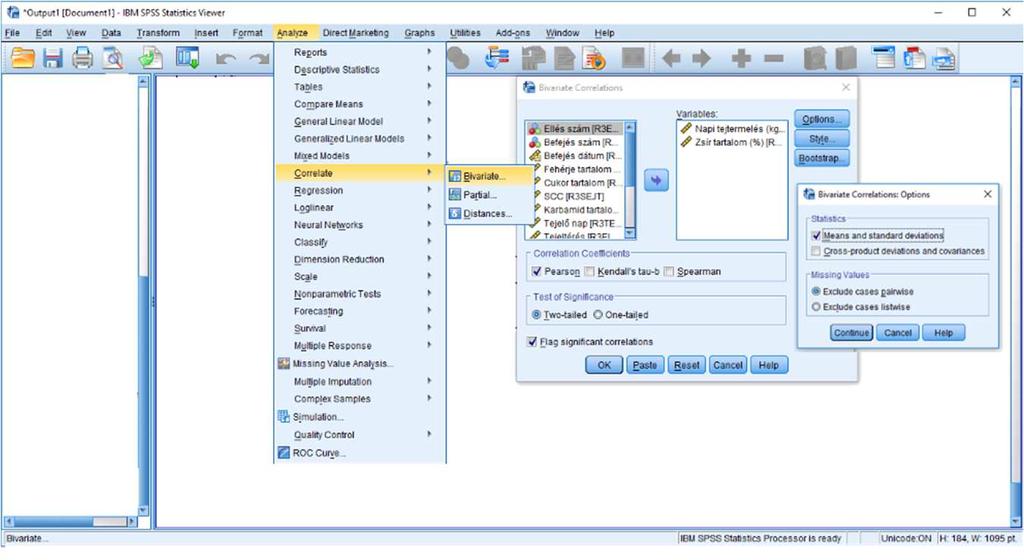The image size is (1024, 560).
Task: Click the Missing Value Analysis menu icon
Action: click(283, 364)
